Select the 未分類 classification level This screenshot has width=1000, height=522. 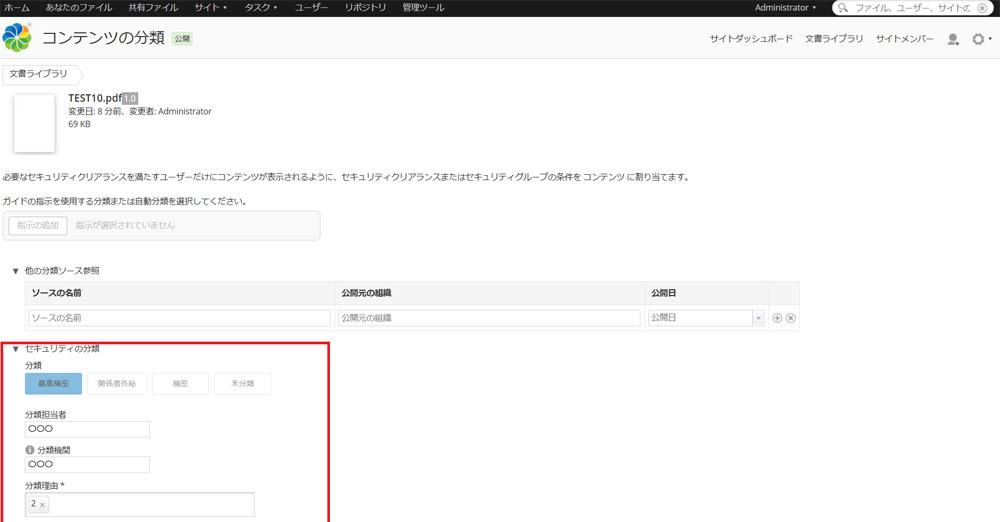pyautogui.click(x=242, y=384)
